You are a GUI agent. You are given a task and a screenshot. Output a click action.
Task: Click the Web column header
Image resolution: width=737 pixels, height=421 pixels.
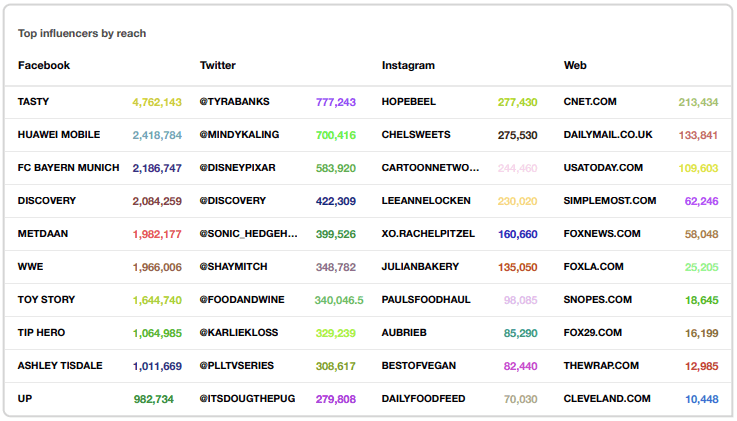coord(575,65)
